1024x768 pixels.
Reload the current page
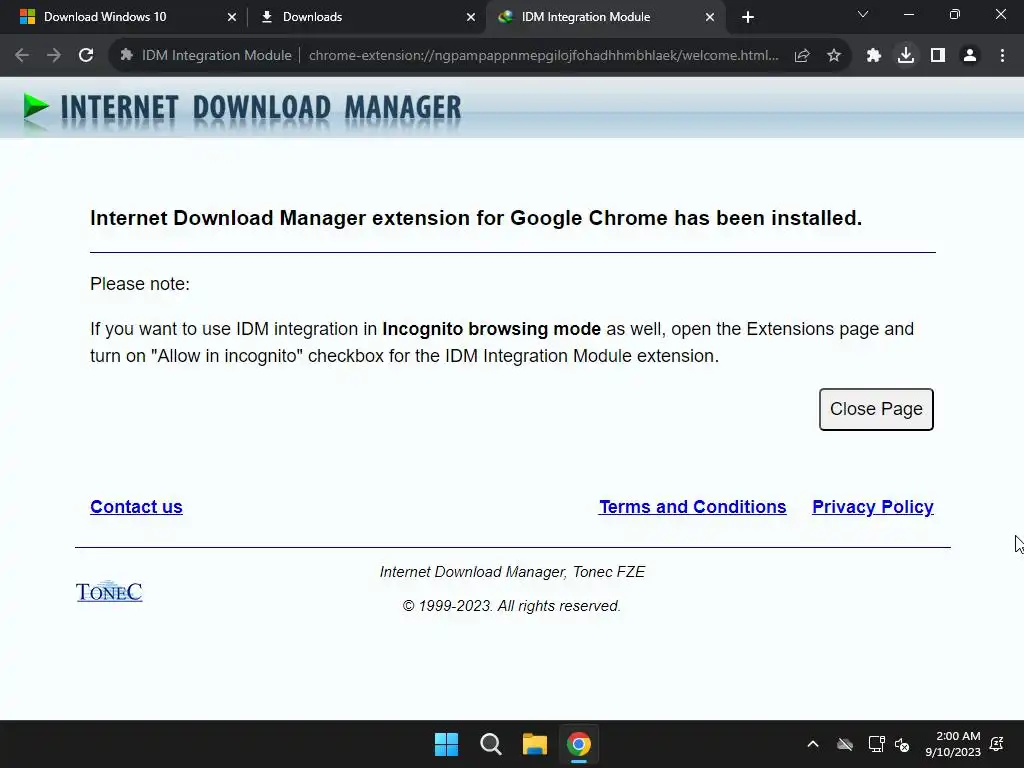[86, 56]
